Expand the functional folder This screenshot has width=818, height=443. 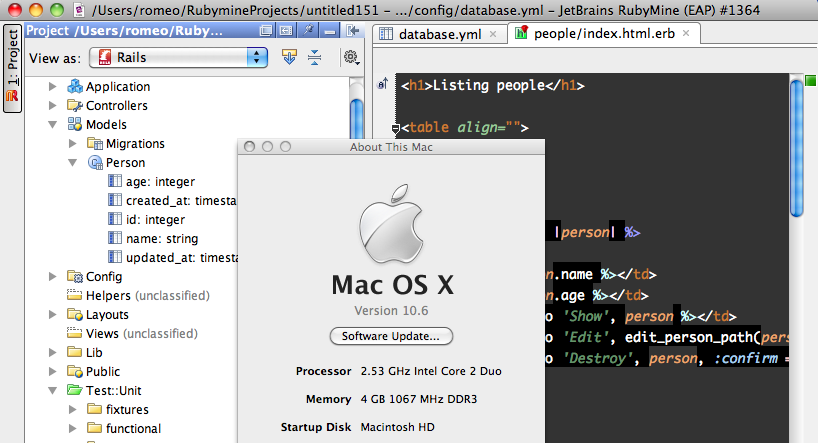coord(73,428)
